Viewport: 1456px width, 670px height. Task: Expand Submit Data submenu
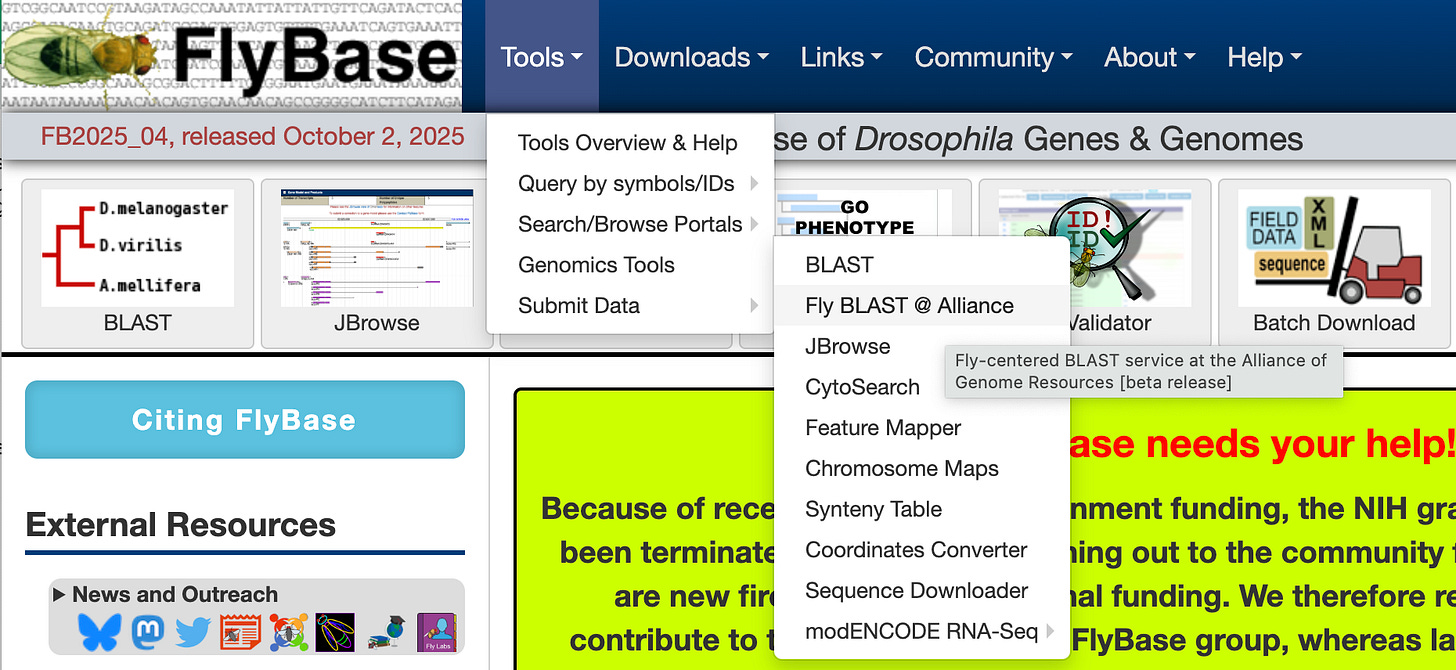pos(630,306)
